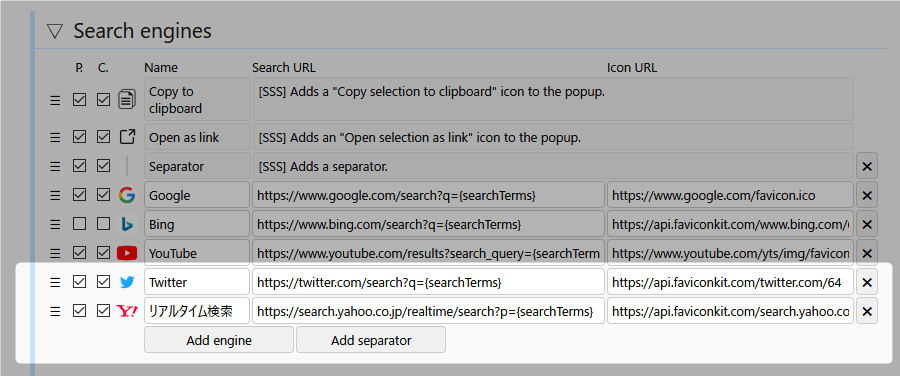
Task: Uncheck Twitter's context menu checkbox
Action: coord(103,282)
